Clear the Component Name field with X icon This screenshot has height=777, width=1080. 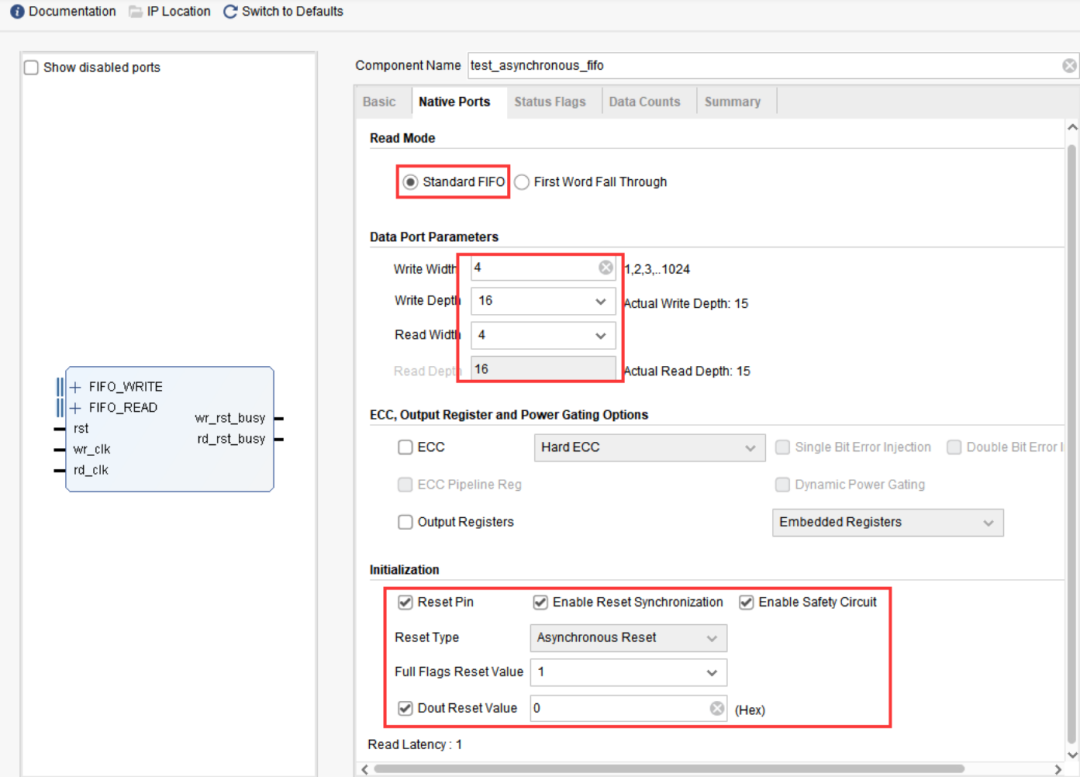[x=1069, y=66]
